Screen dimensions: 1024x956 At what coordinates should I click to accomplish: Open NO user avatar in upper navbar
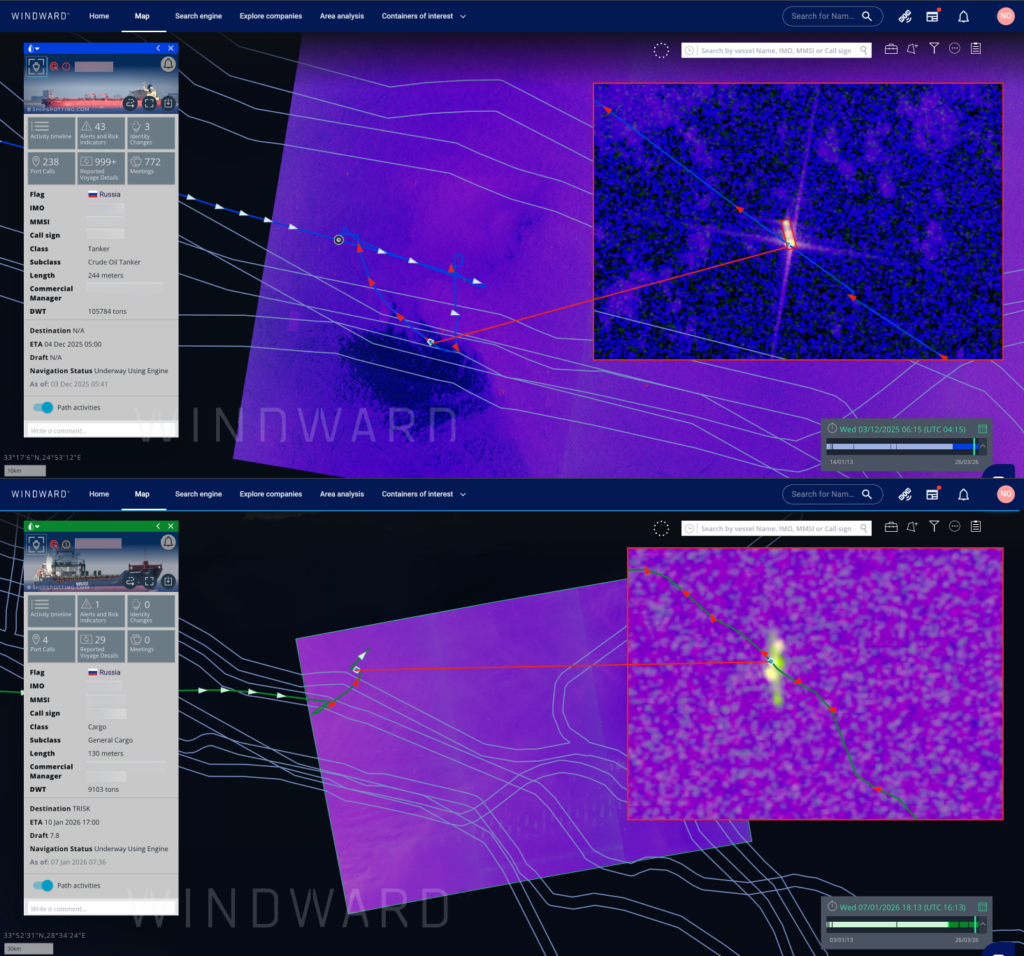(1006, 16)
